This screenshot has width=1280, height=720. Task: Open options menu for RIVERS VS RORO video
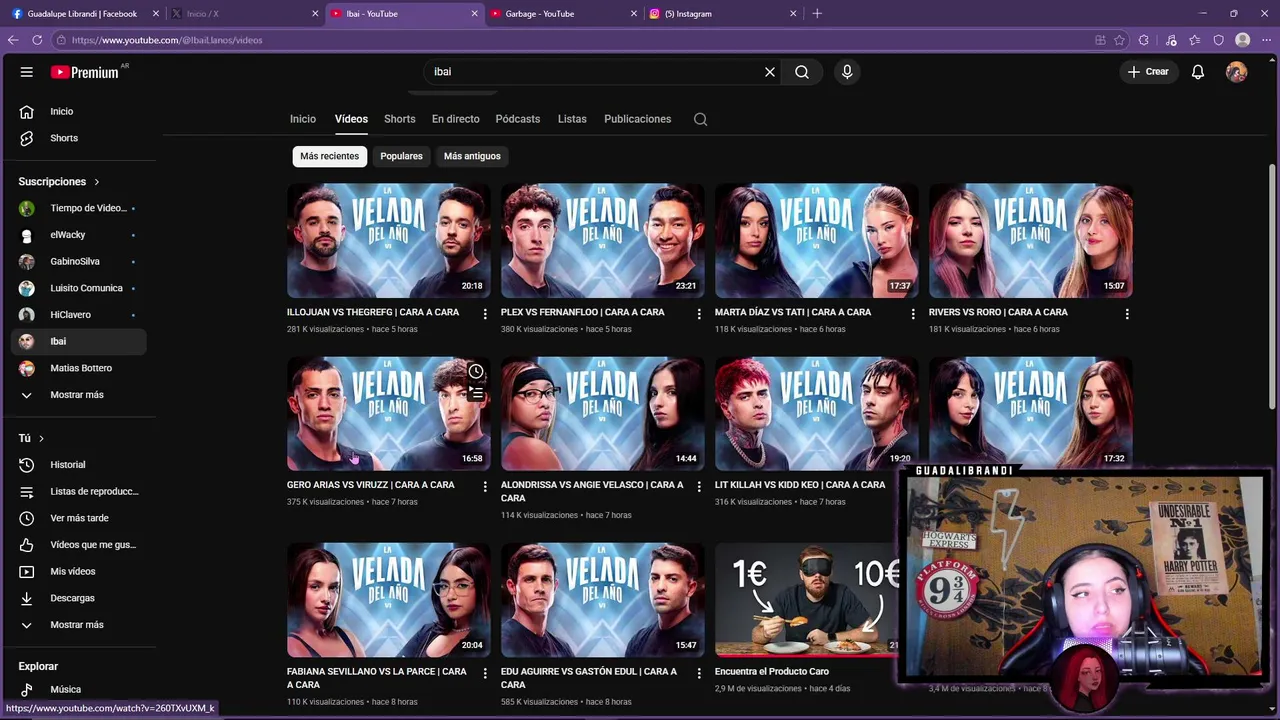tap(1127, 314)
